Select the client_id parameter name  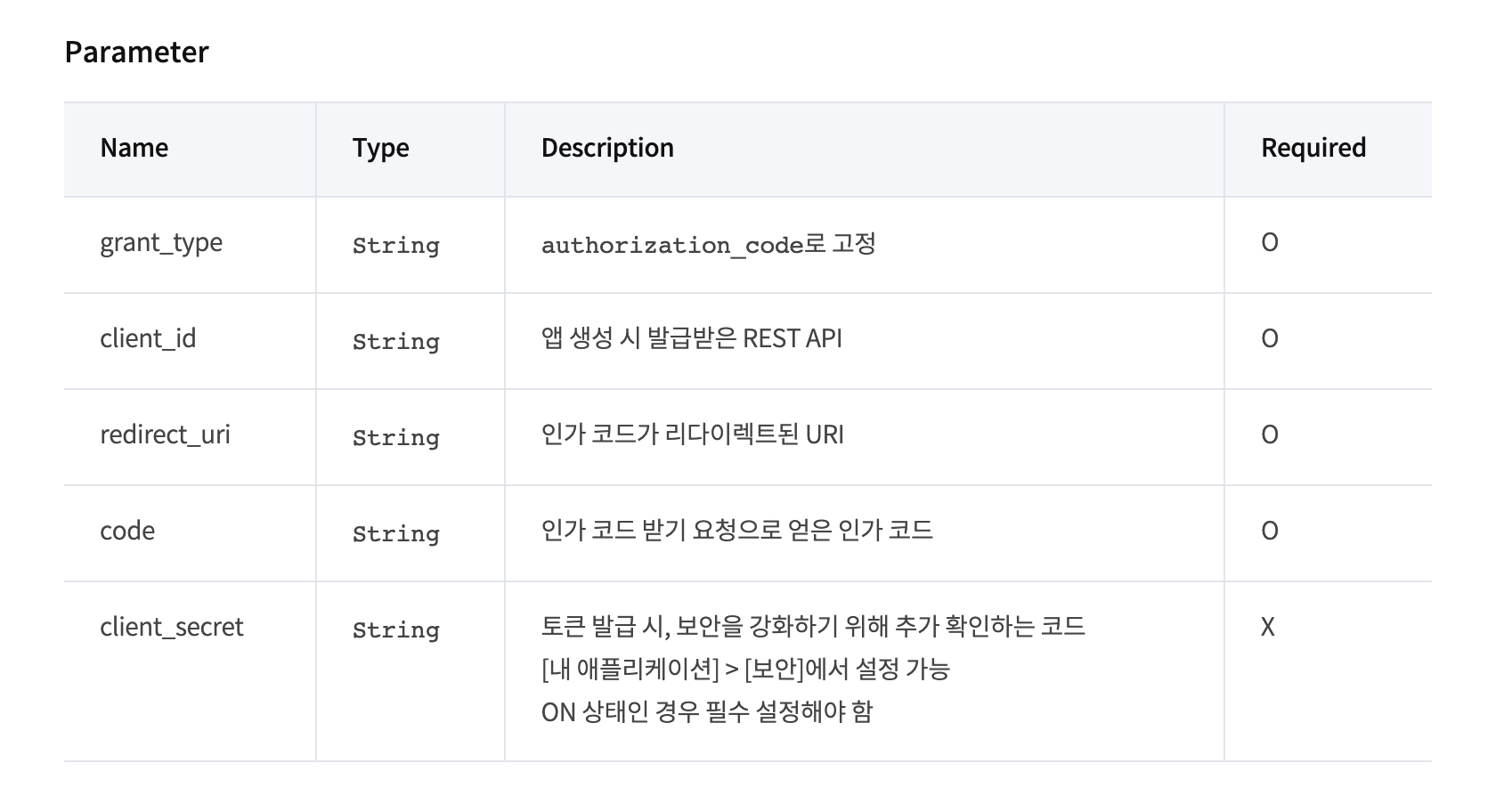(148, 338)
